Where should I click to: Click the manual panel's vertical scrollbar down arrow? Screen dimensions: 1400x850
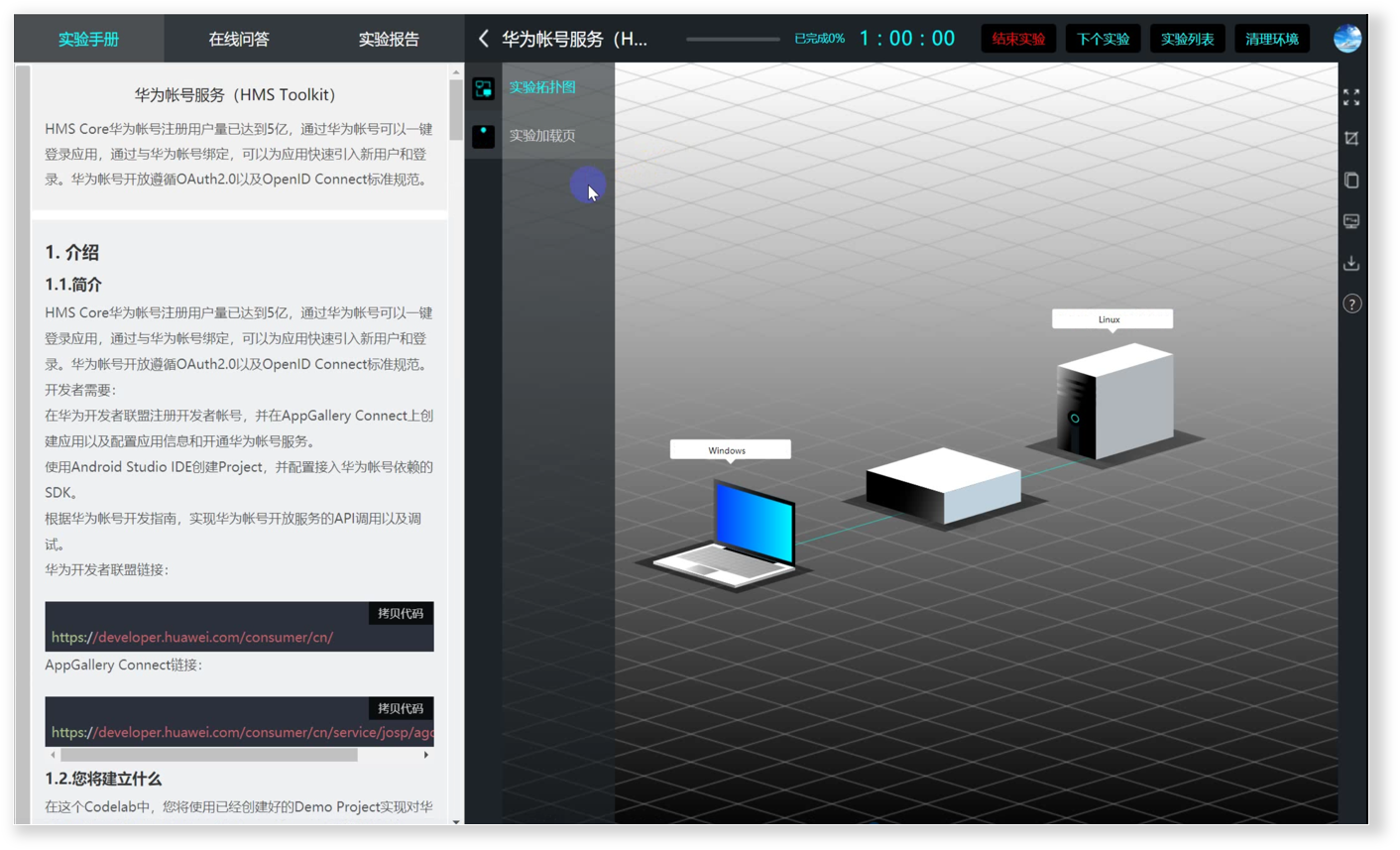[456, 821]
